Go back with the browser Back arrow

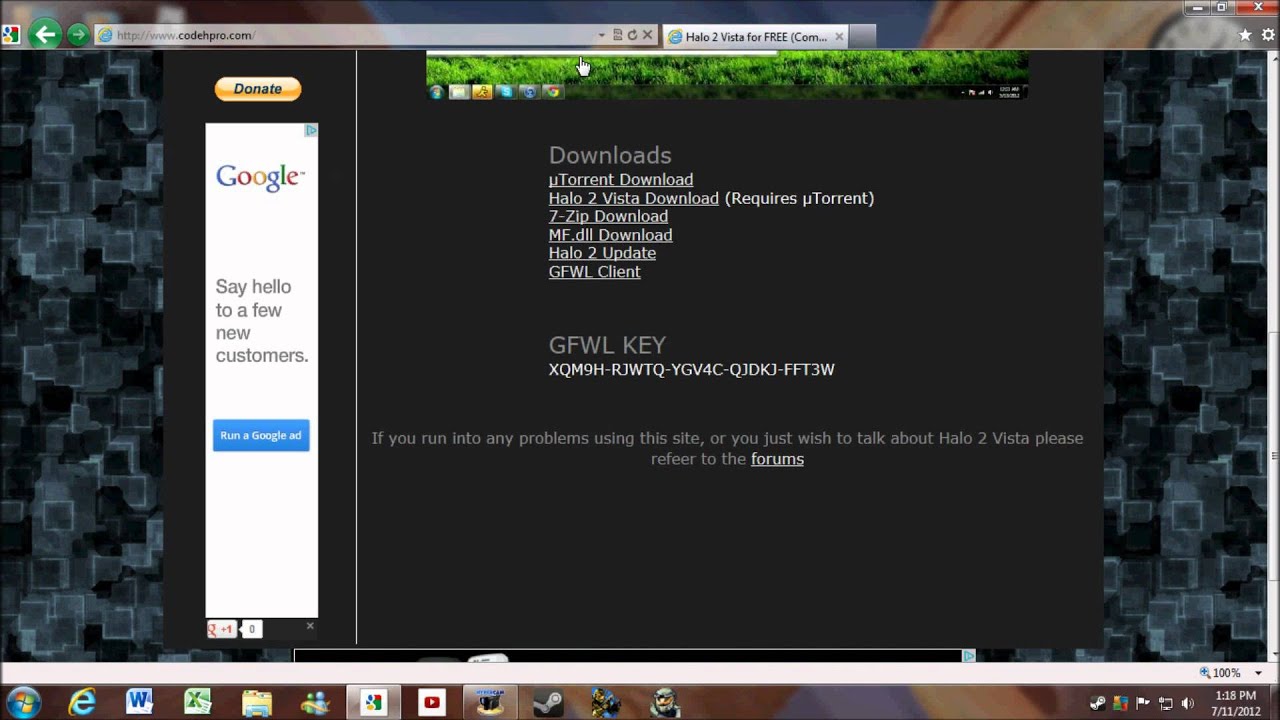[45, 35]
